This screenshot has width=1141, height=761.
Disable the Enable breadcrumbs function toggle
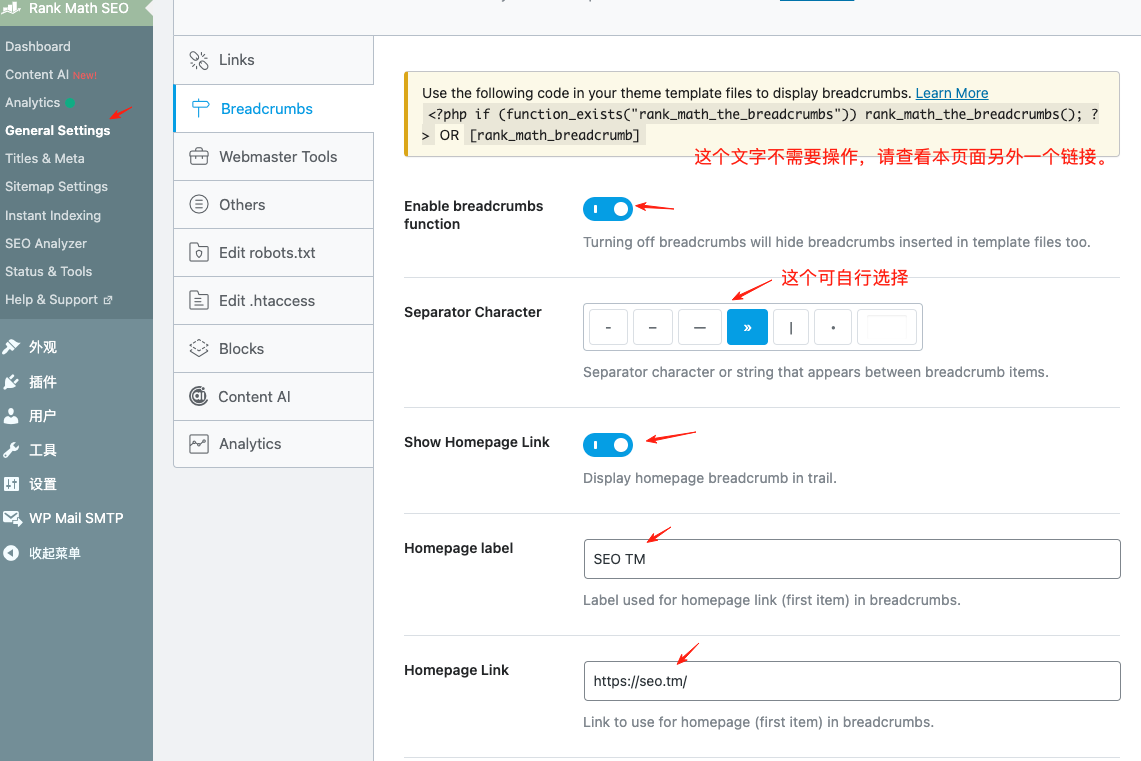(x=608, y=209)
